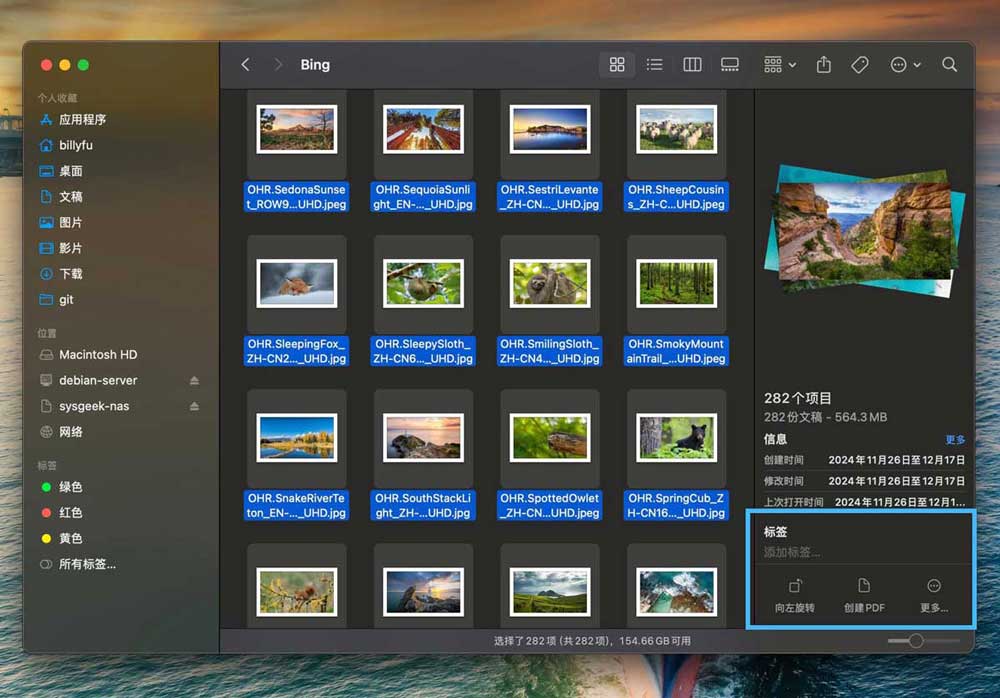
Task: Select 下载 folder in the sidebar
Action: pos(70,274)
